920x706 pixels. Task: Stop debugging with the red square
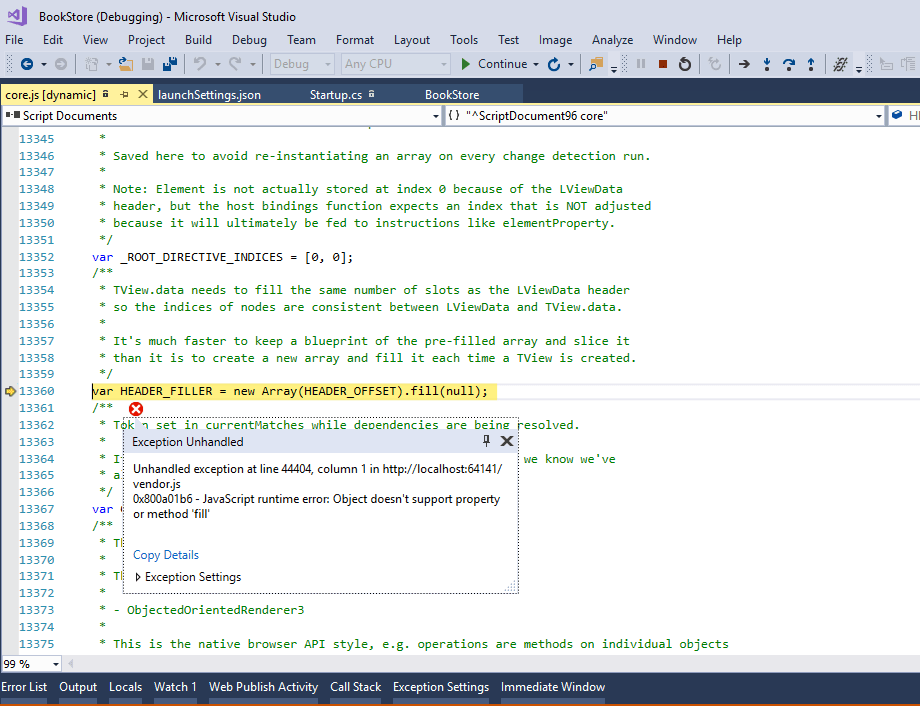tap(662, 64)
